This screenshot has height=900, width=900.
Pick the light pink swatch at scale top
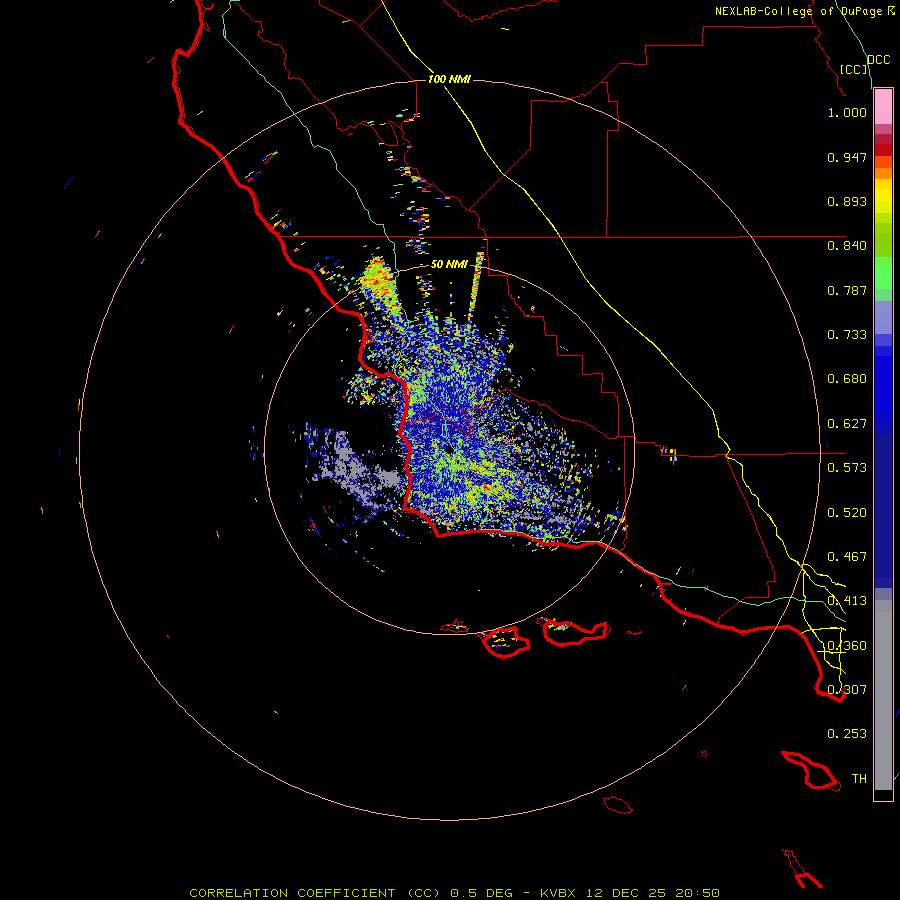pos(883,107)
